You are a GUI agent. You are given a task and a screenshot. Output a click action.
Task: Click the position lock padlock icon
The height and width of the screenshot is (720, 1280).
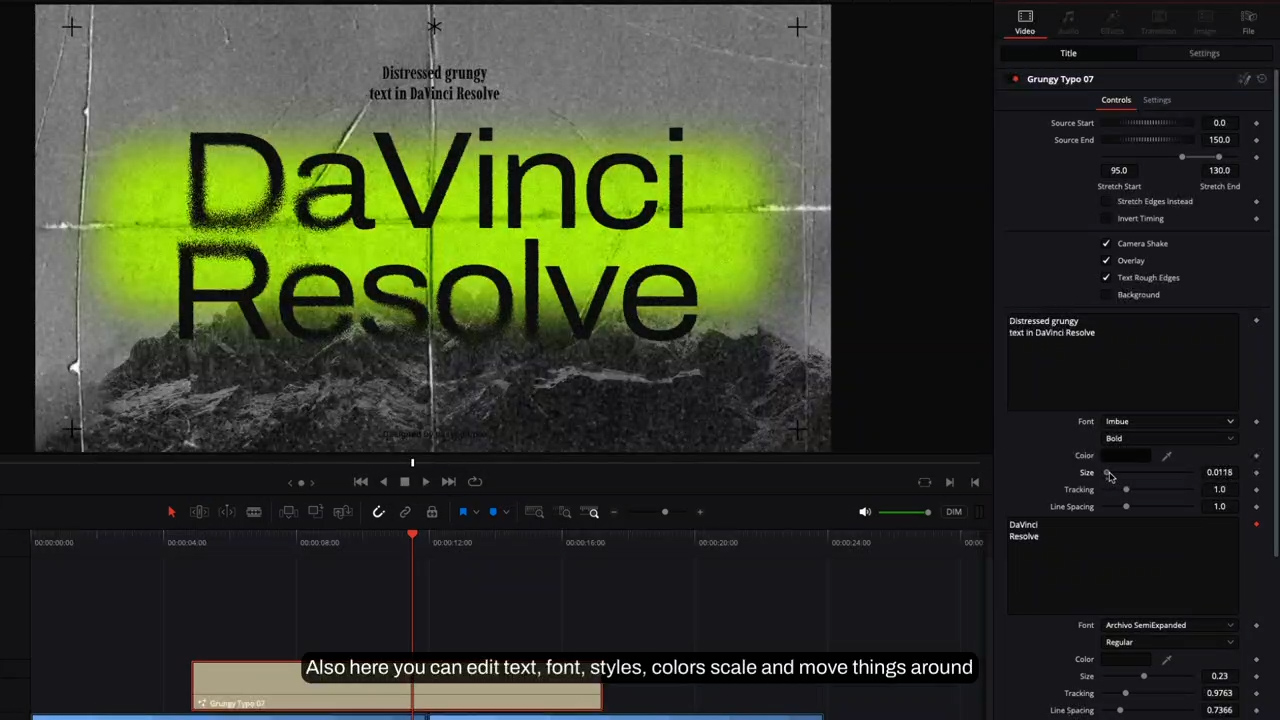[432, 512]
